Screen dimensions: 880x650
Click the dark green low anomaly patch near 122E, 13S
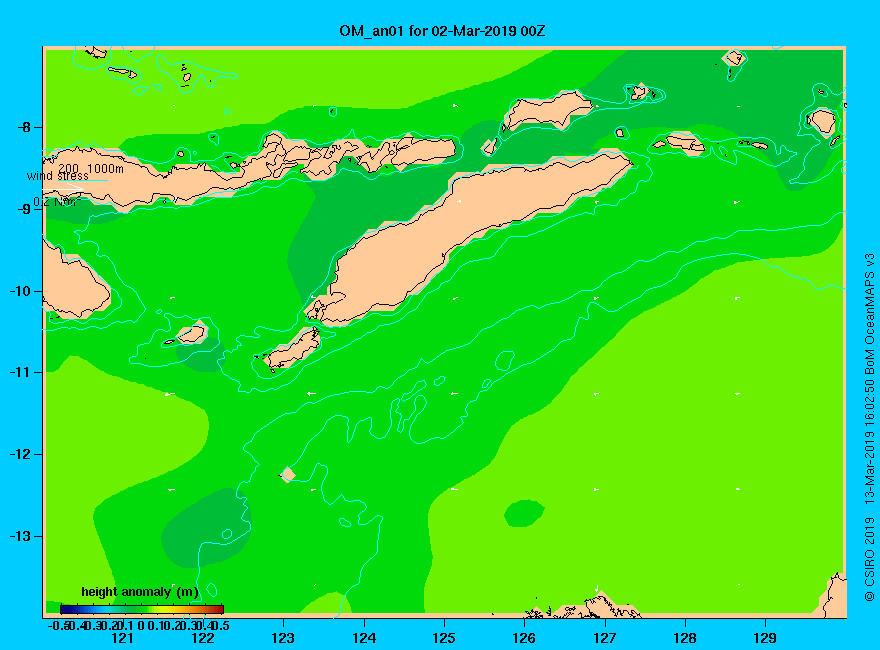click(205, 528)
